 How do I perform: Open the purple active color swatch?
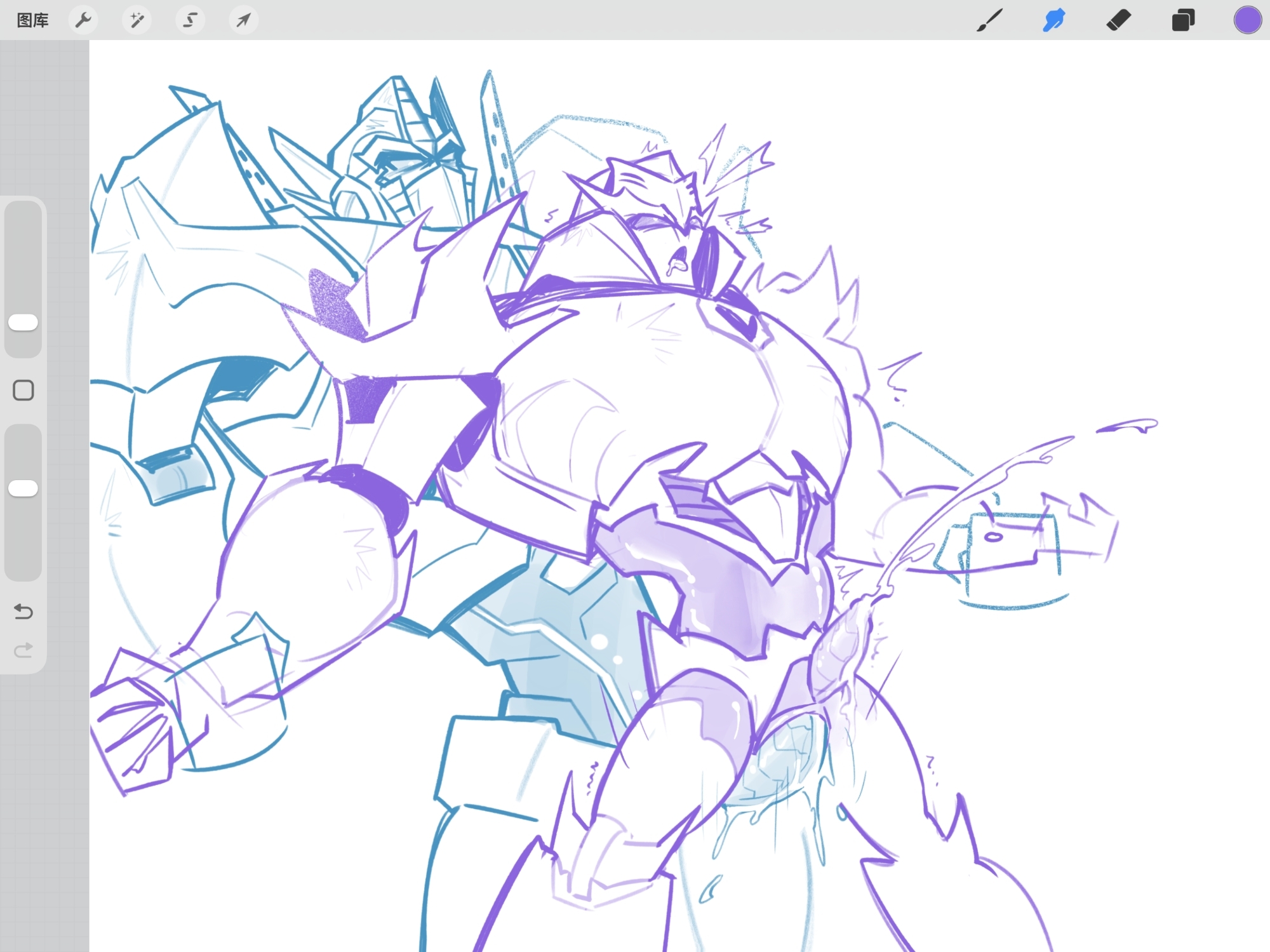click(x=1247, y=20)
